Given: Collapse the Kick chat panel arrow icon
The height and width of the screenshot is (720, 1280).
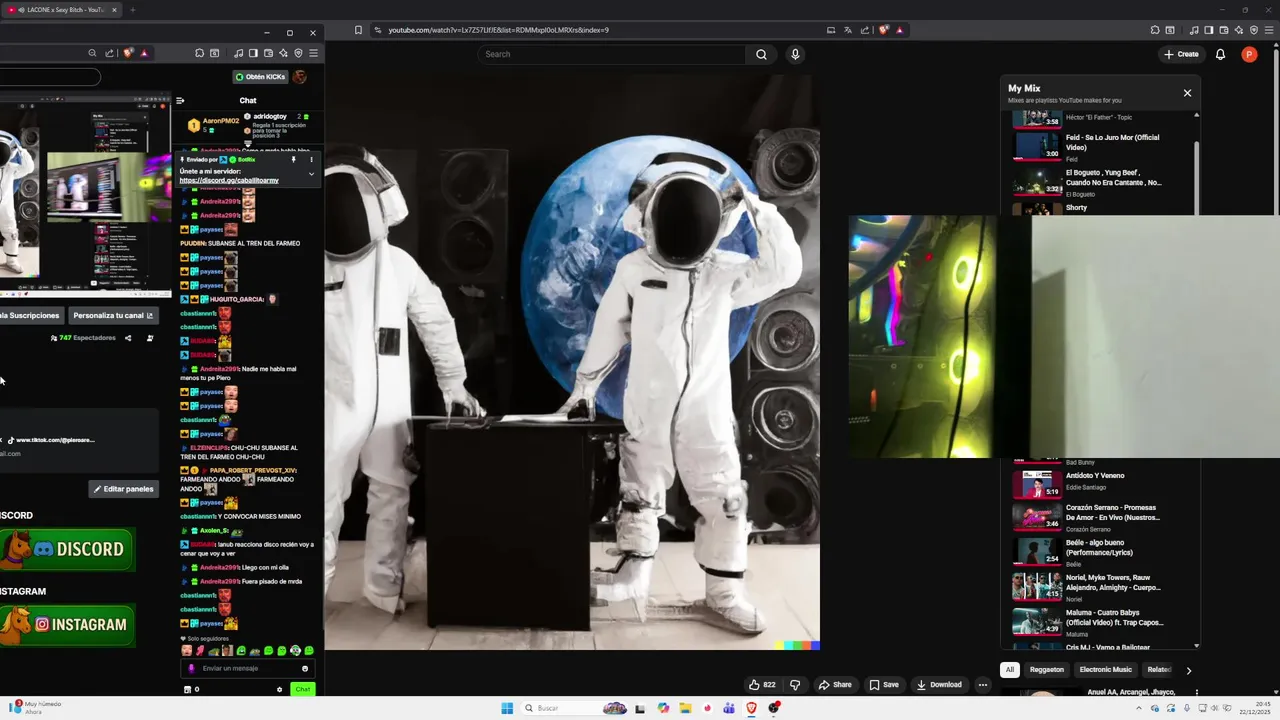Looking at the screenshot, I should (180, 100).
